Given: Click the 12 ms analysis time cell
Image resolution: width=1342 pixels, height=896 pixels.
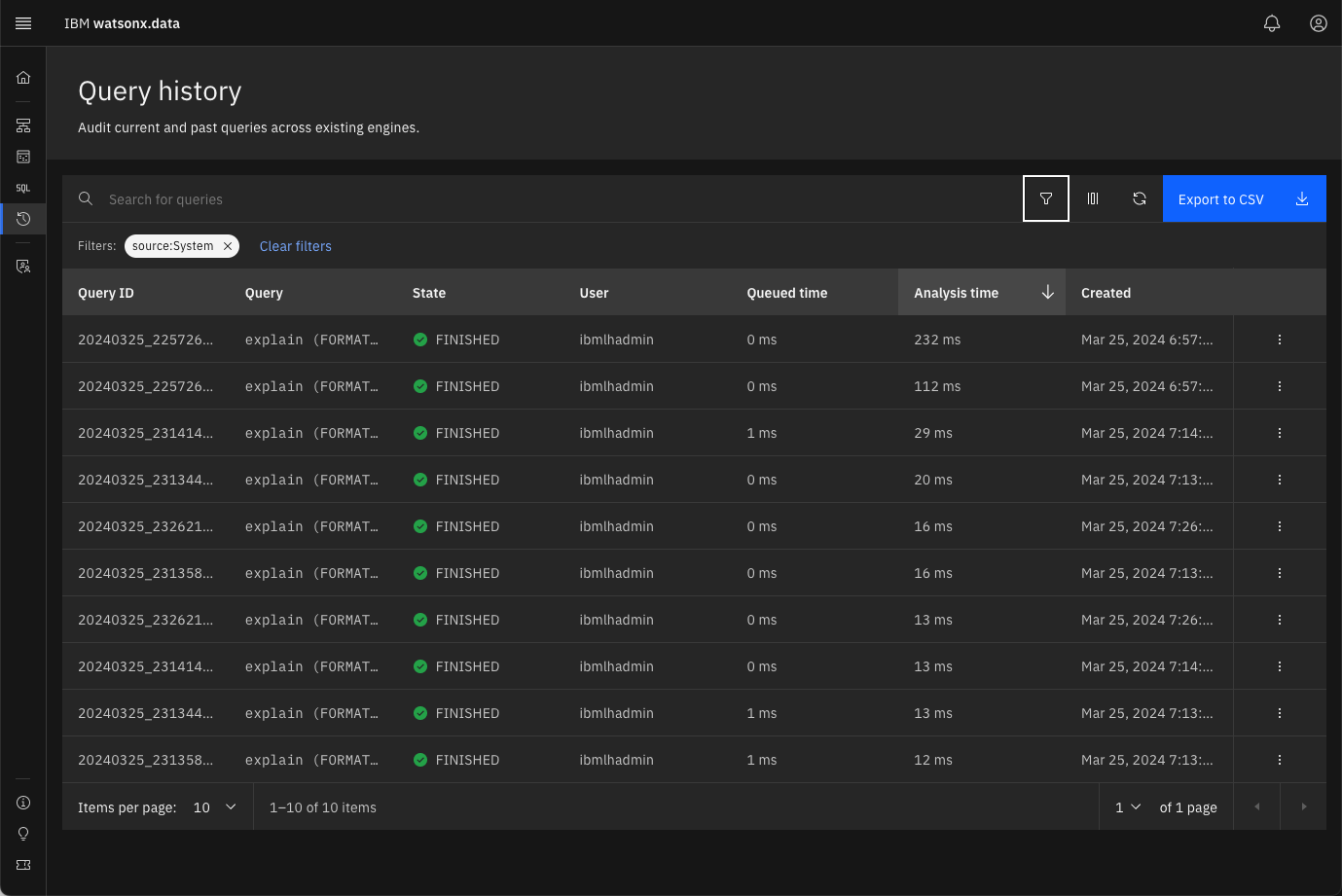Looking at the screenshot, I should point(933,760).
